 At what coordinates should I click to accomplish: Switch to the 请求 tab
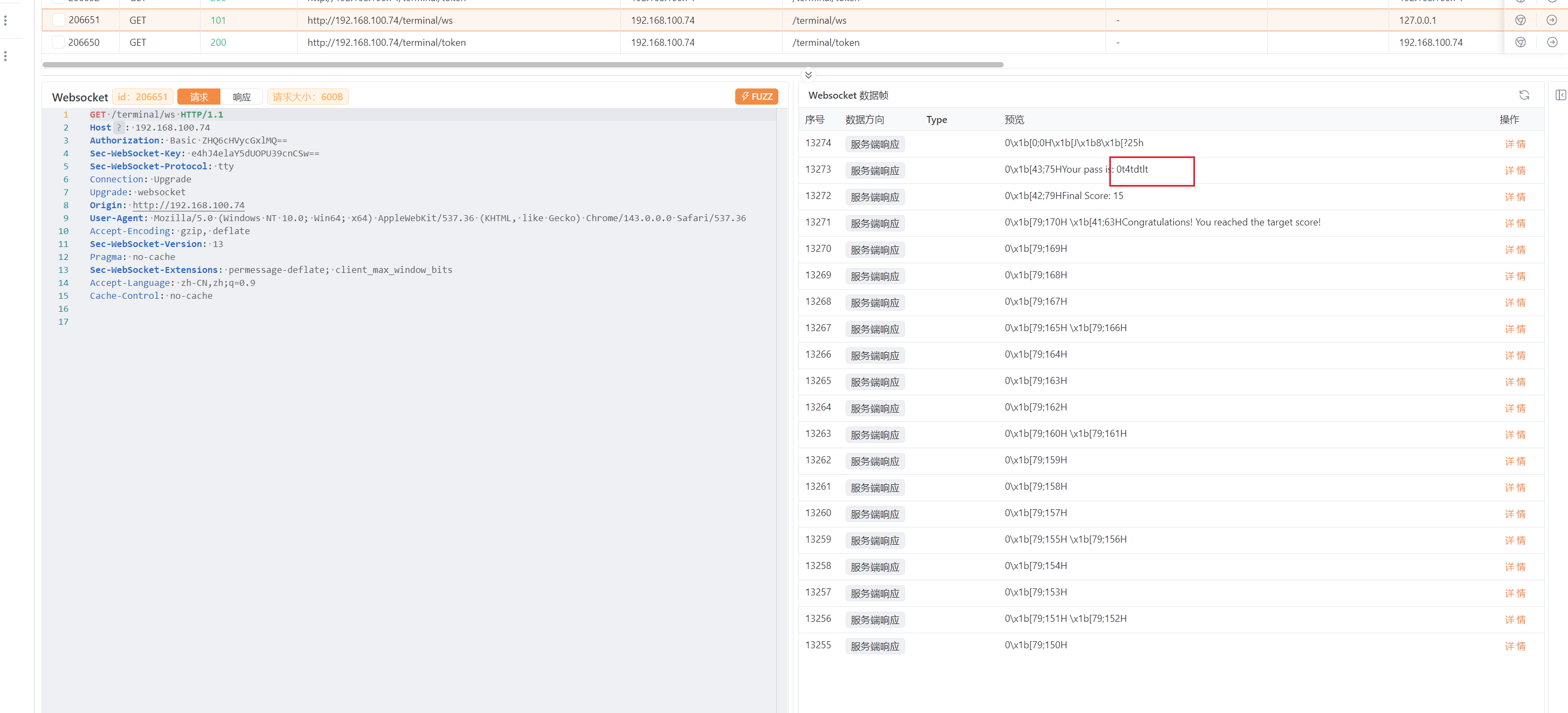[x=198, y=97]
